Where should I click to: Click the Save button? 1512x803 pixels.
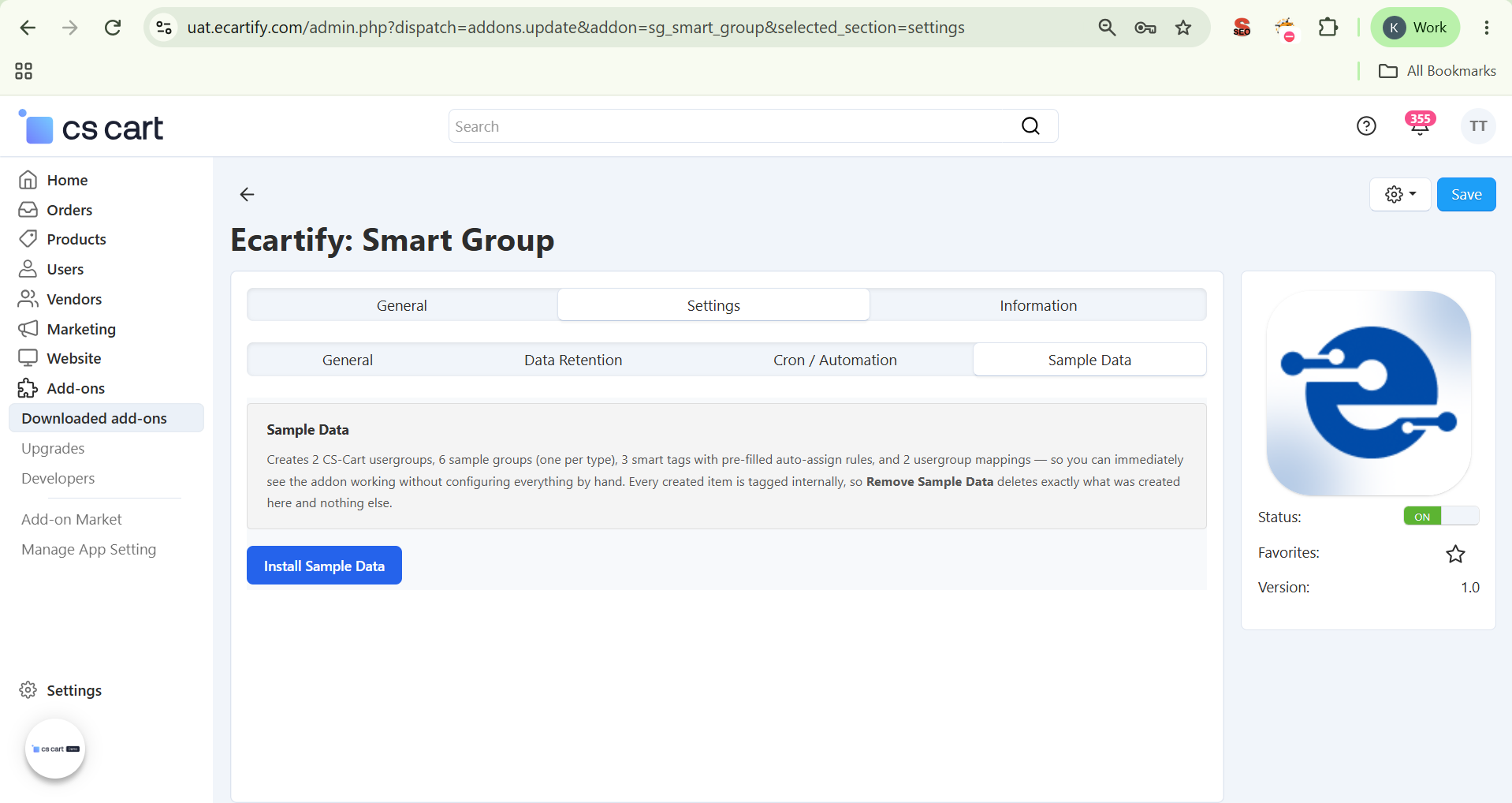click(1466, 194)
